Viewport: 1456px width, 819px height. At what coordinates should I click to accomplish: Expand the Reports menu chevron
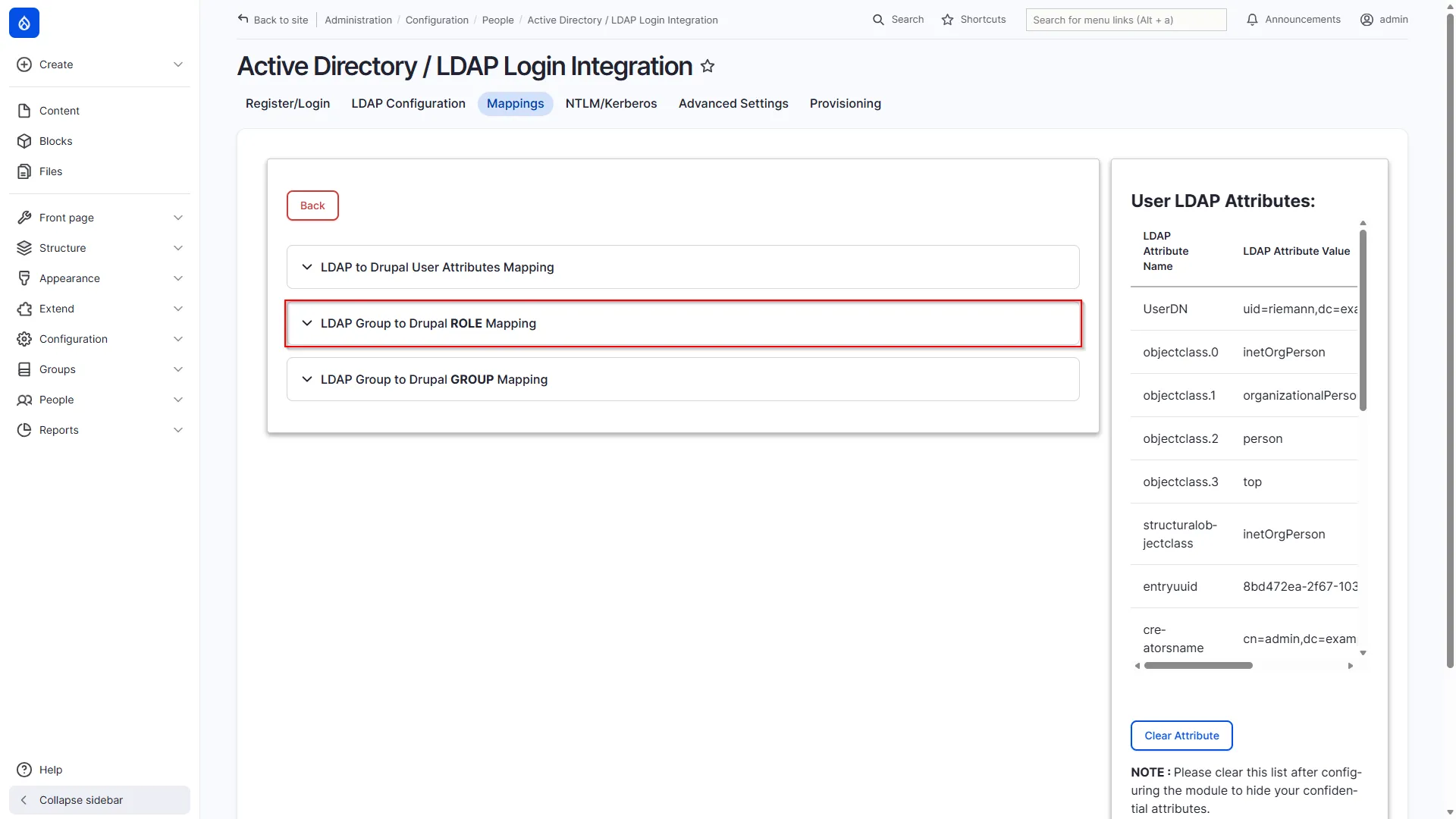click(178, 430)
